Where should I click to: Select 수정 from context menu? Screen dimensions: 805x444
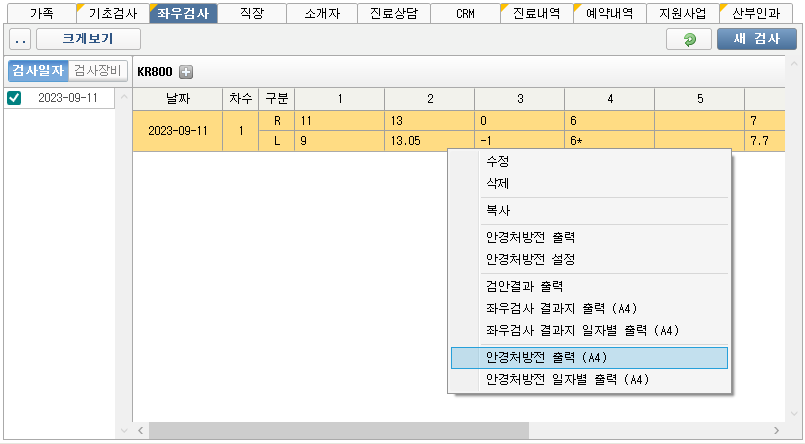click(x=498, y=161)
